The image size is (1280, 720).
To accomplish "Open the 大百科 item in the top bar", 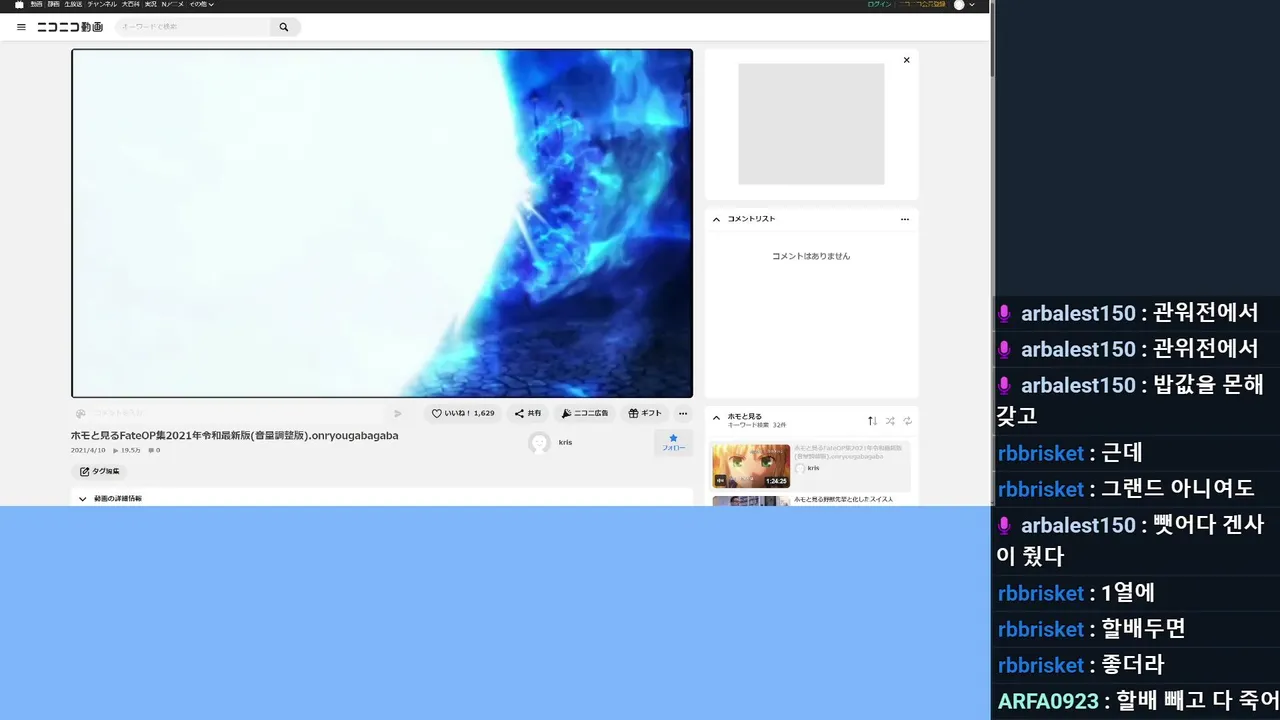I will pyautogui.click(x=131, y=5).
